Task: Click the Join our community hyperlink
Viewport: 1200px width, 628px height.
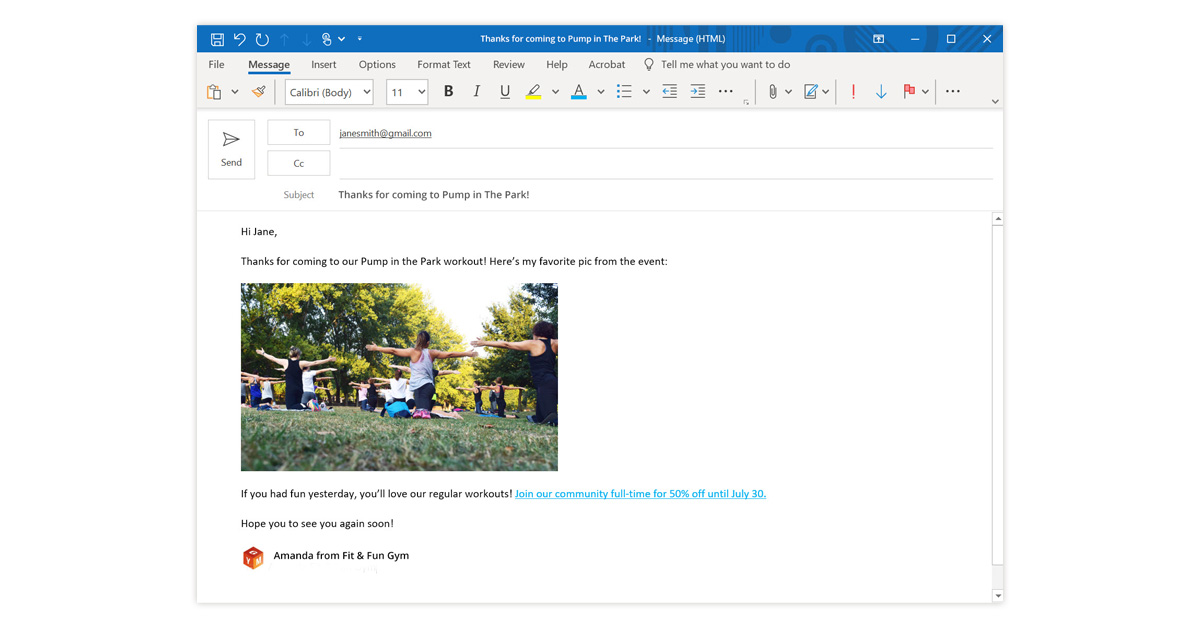Action: pyautogui.click(x=640, y=494)
